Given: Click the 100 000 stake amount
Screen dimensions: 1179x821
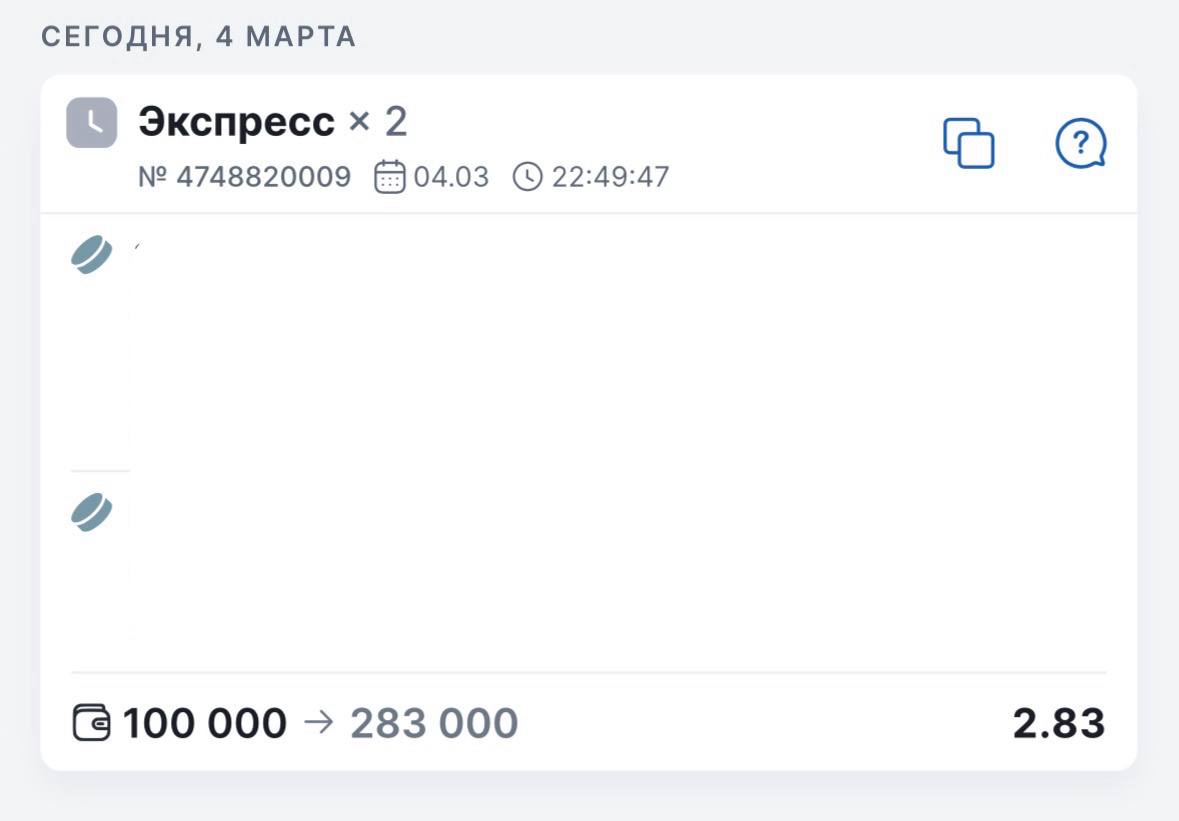Looking at the screenshot, I should click(204, 723).
